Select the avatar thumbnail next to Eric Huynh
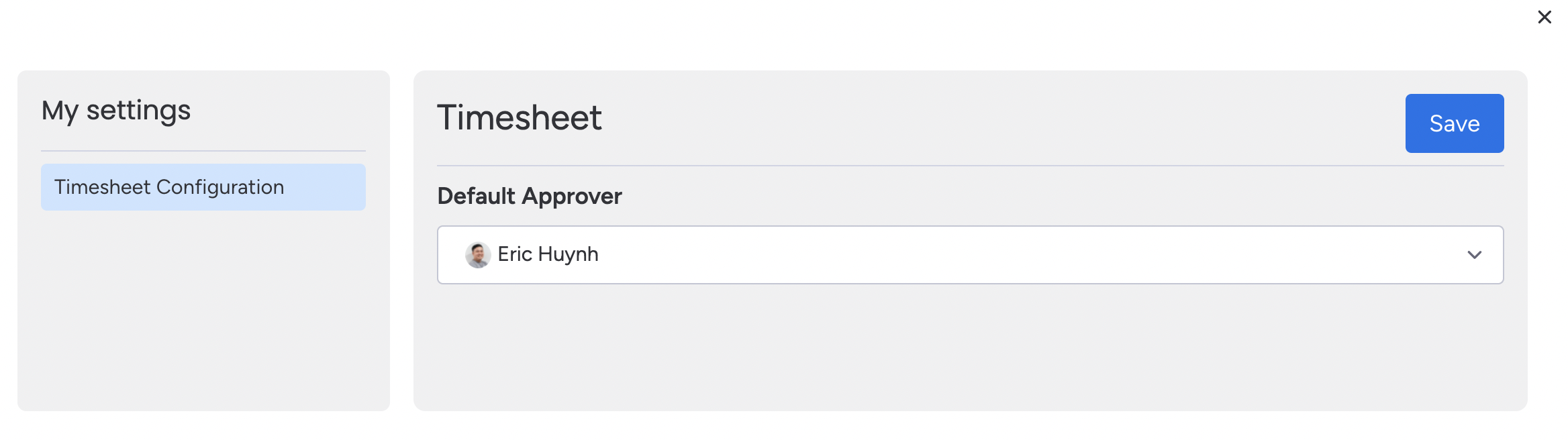 tap(478, 255)
